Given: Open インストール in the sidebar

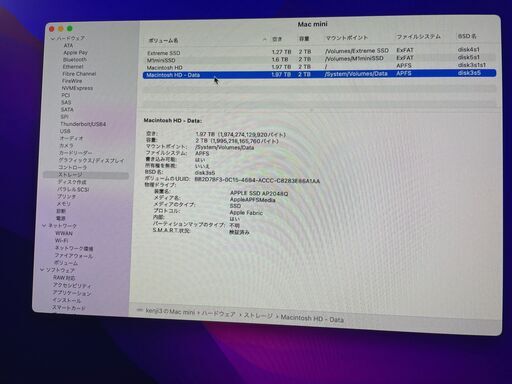Looking at the screenshot, I should [x=66, y=300].
